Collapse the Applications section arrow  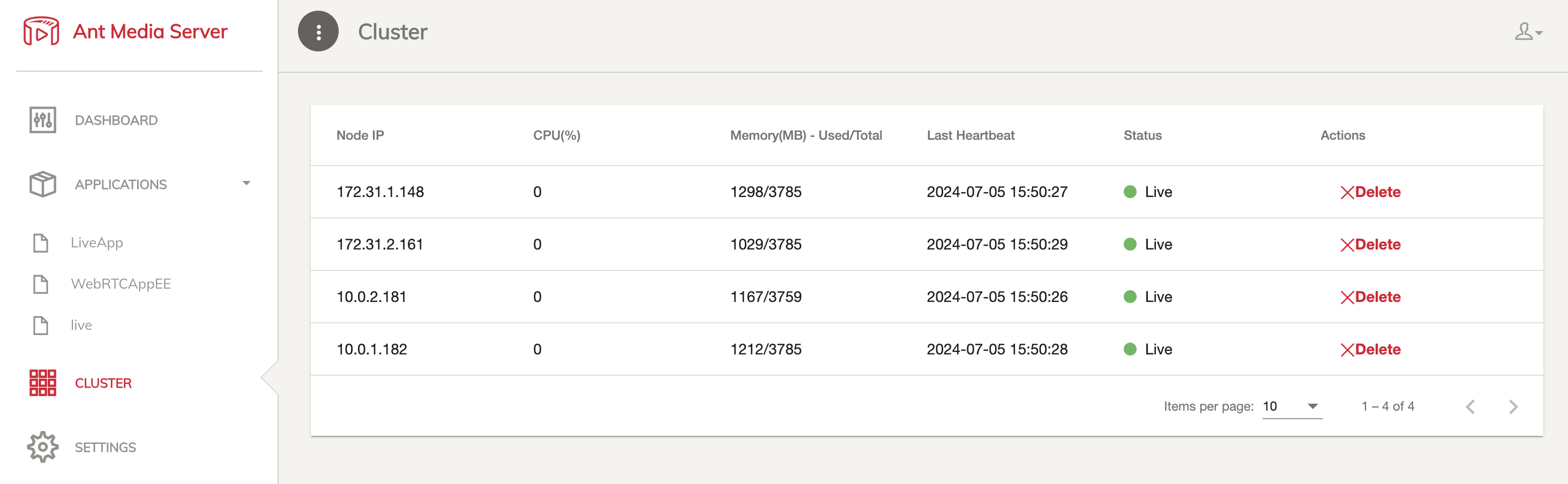click(x=247, y=183)
